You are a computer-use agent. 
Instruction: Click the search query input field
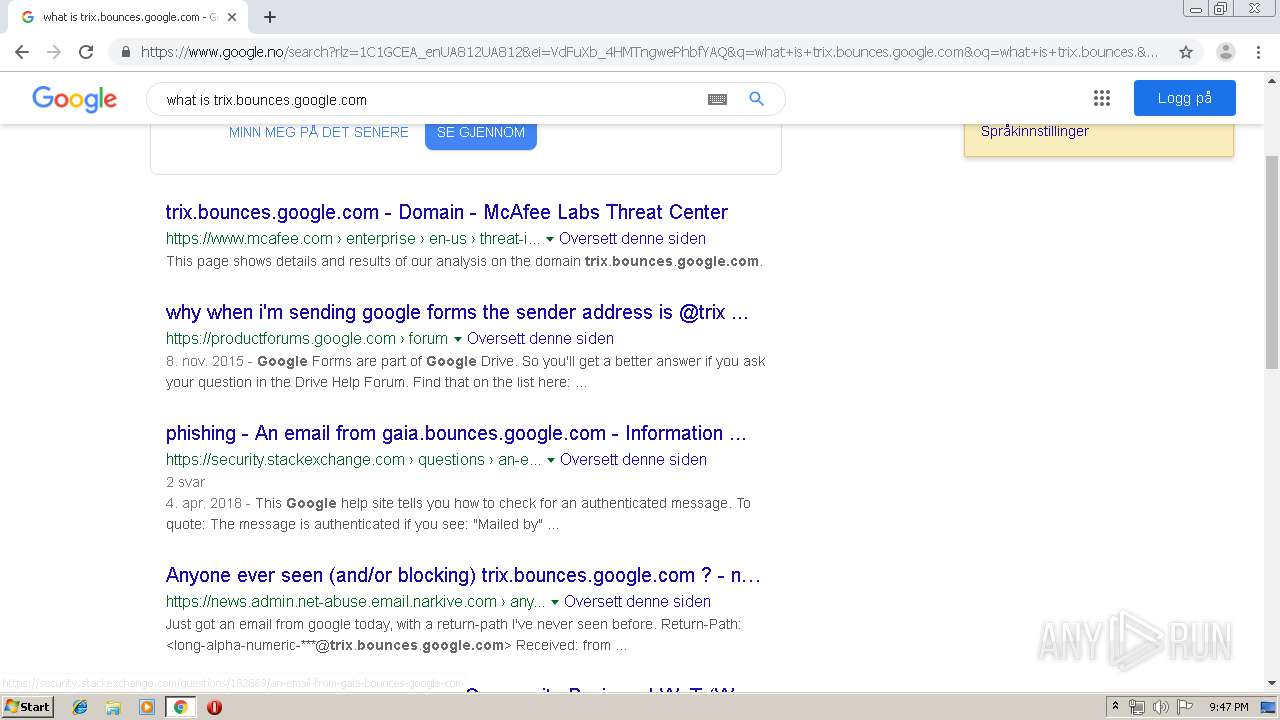click(430, 99)
